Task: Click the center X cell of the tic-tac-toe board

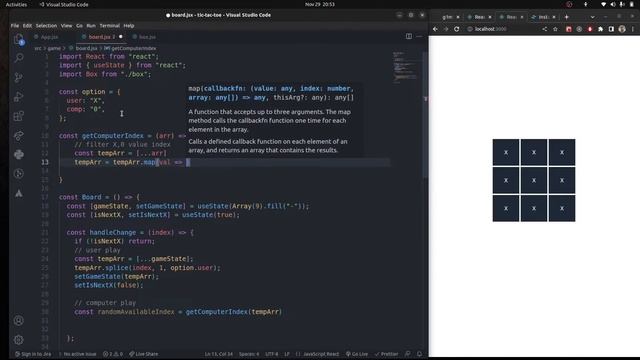Action: pos(534,180)
